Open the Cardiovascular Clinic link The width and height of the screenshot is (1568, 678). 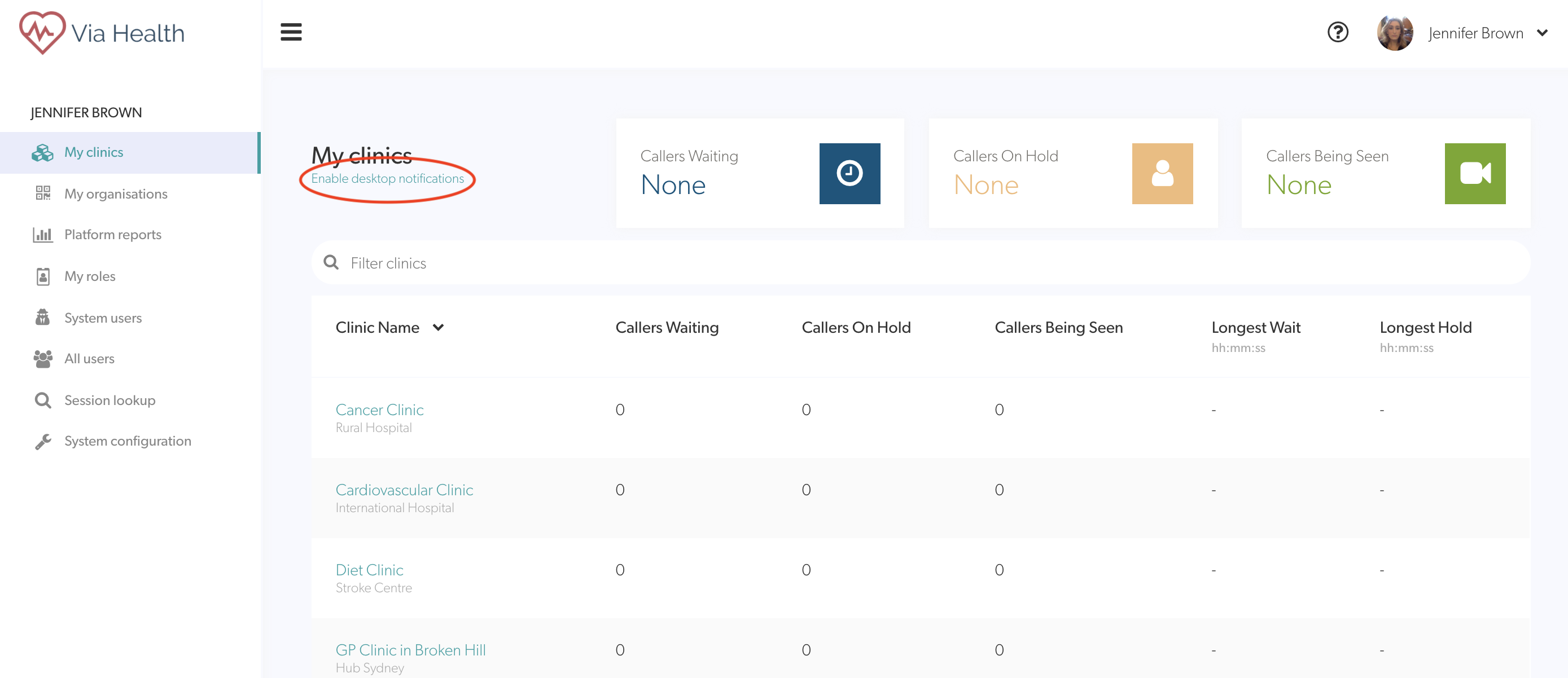(404, 490)
